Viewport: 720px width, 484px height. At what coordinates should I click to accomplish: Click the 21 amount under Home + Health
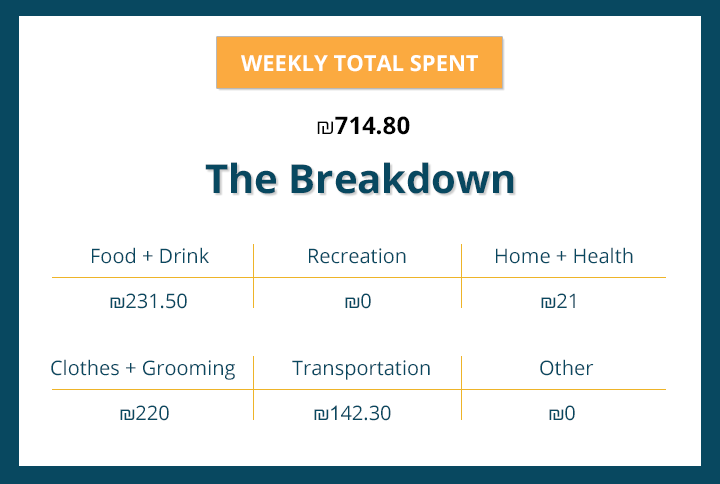567,301
